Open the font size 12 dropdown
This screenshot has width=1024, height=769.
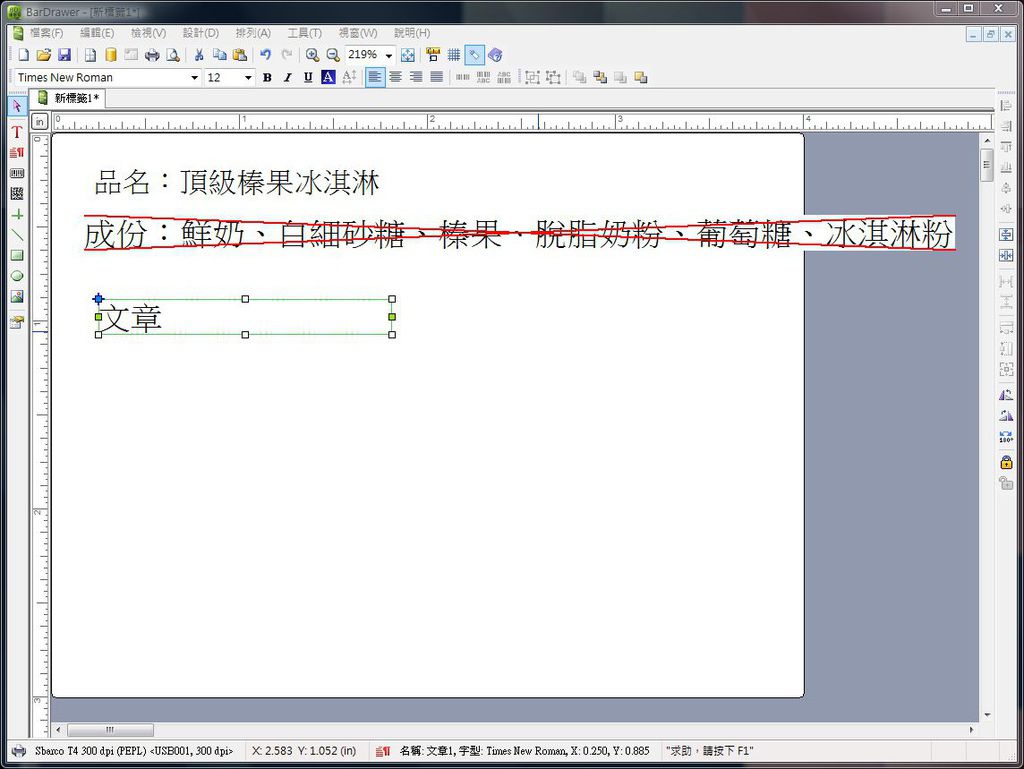248,78
